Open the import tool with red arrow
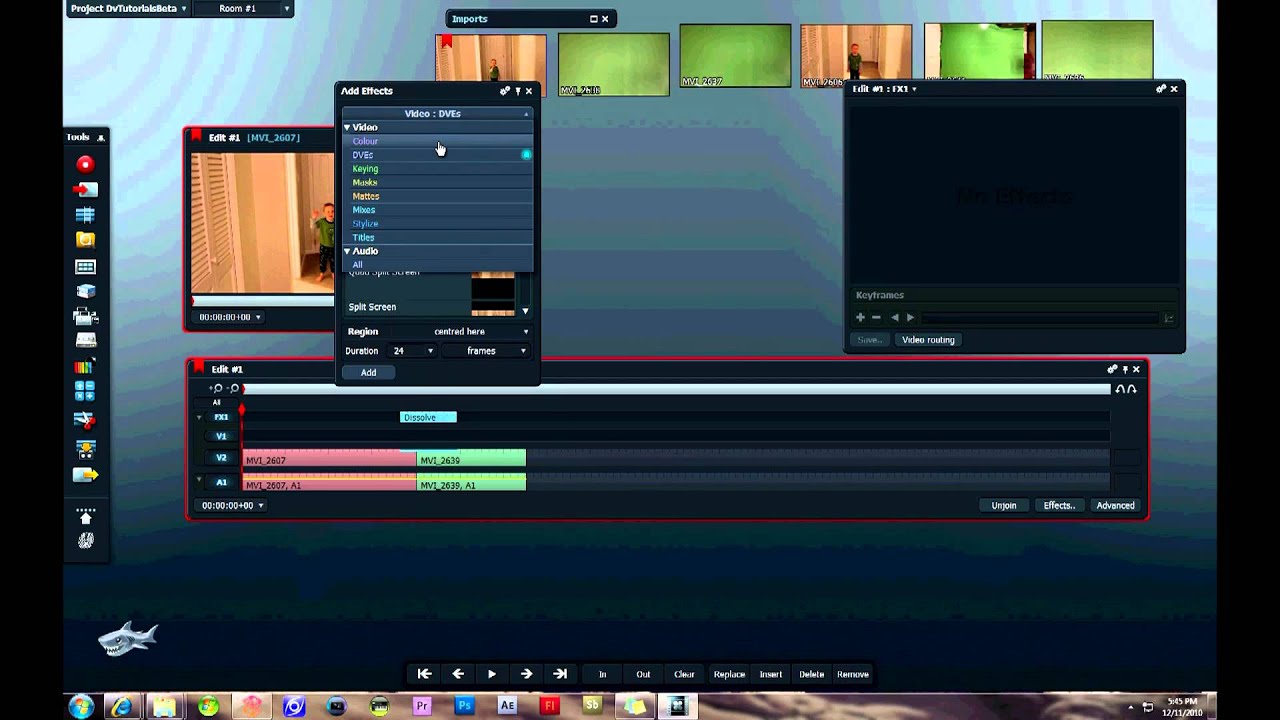This screenshot has height=720, width=1280. 85,189
